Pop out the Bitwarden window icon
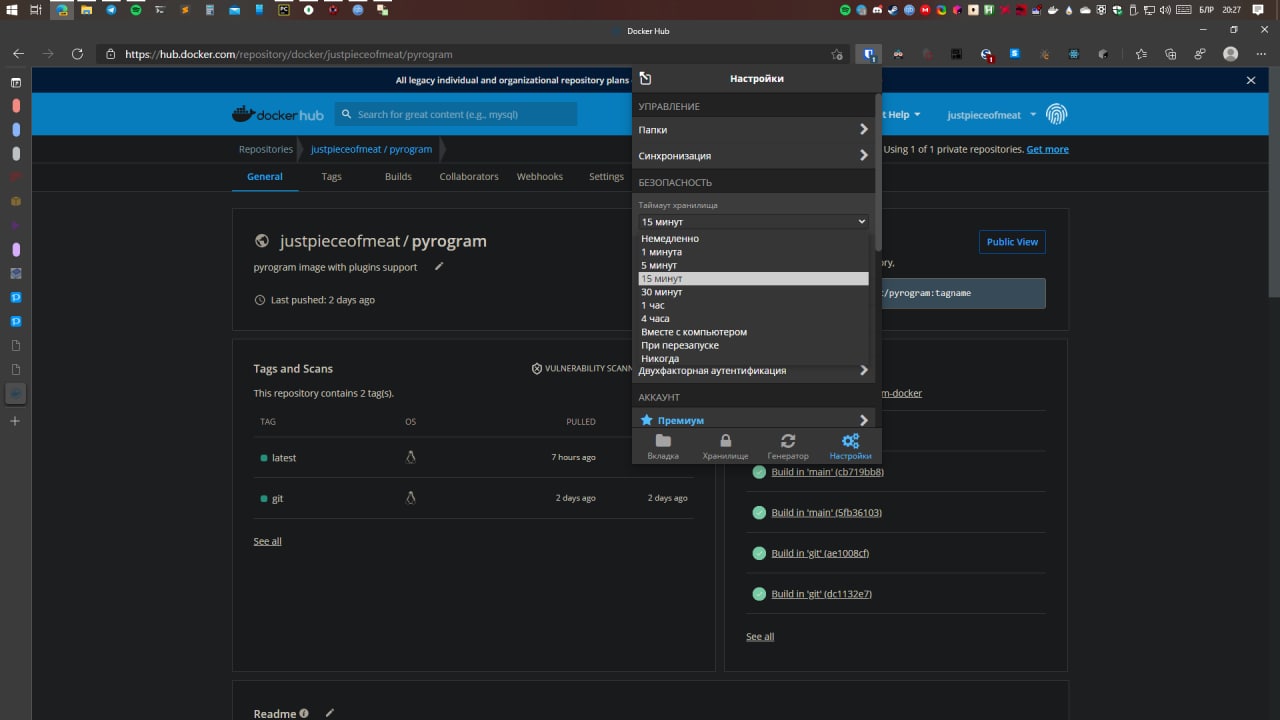Viewport: 1280px width, 720px height. [x=645, y=79]
